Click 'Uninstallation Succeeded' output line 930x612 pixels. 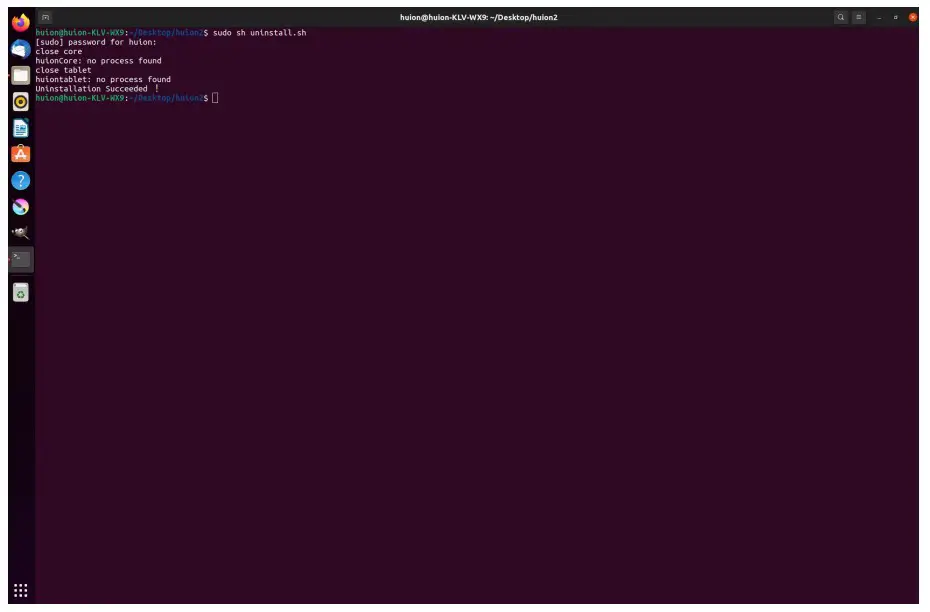[x=97, y=89]
